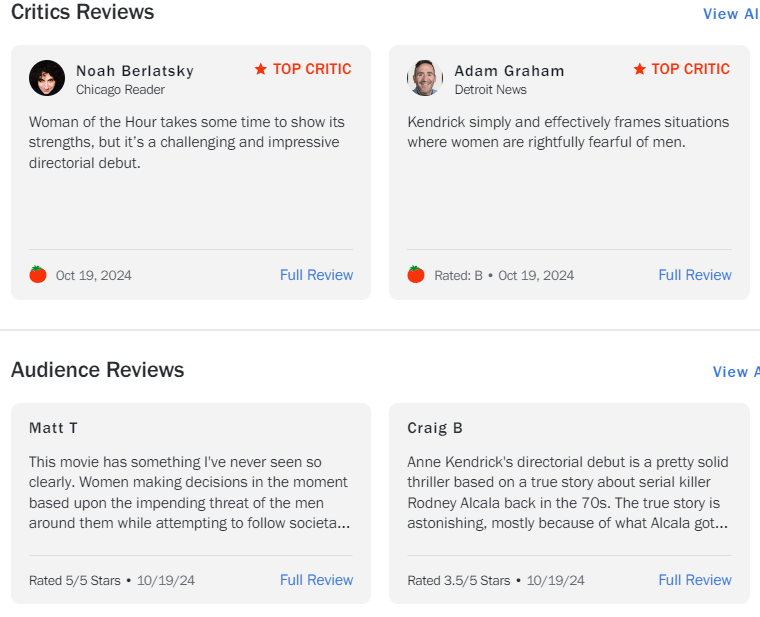760x617 pixels.
Task: Click the Craig B reviewer name
Action: (x=435, y=428)
